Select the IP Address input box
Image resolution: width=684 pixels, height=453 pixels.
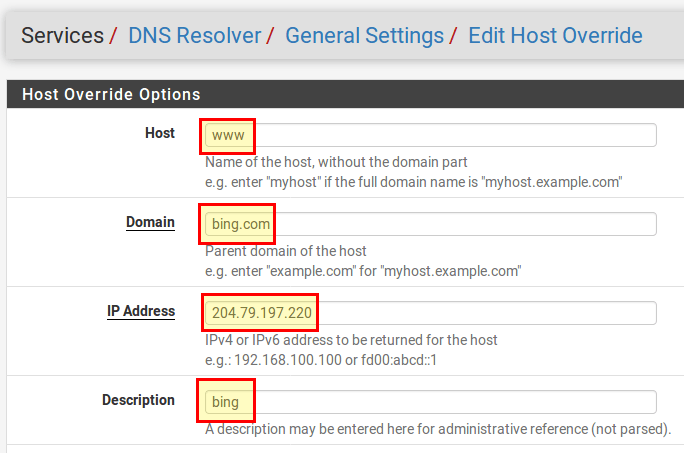430,313
